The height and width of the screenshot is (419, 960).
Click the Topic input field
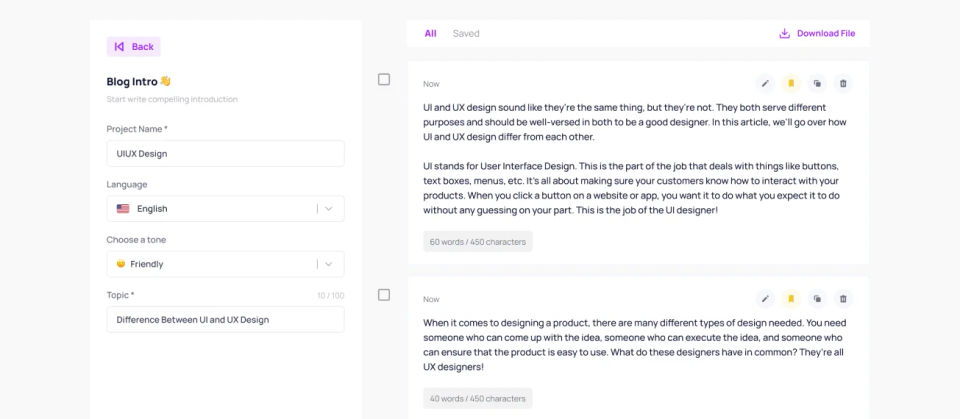[225, 319]
